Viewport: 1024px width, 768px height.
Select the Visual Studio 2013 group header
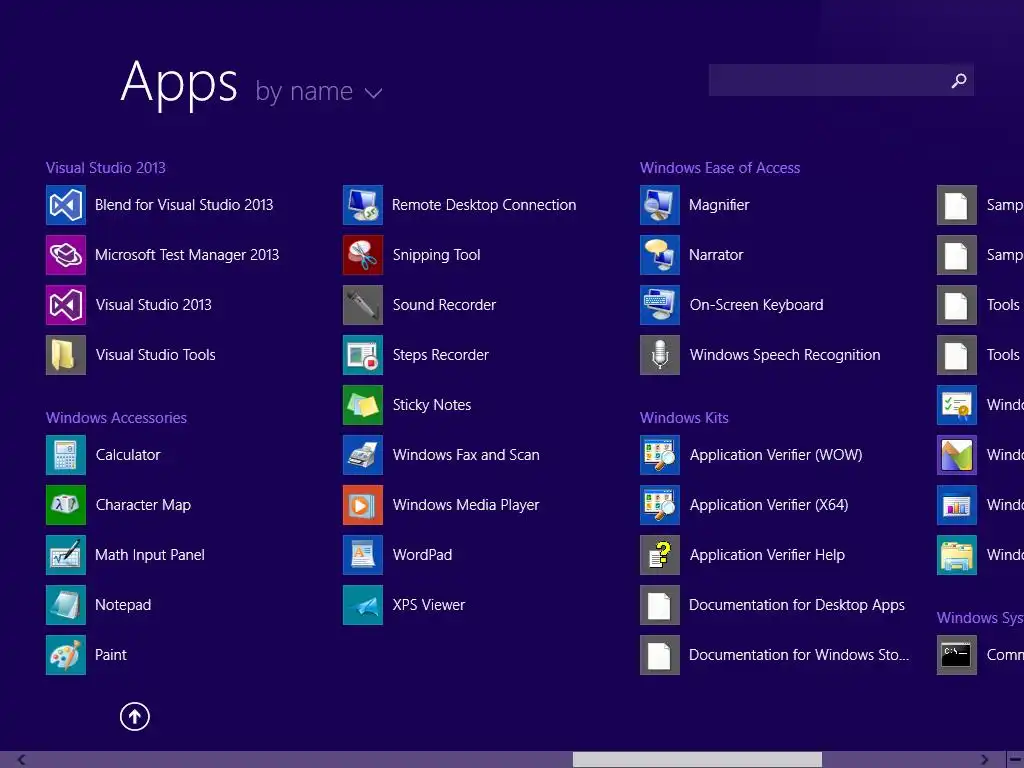pyautogui.click(x=106, y=168)
